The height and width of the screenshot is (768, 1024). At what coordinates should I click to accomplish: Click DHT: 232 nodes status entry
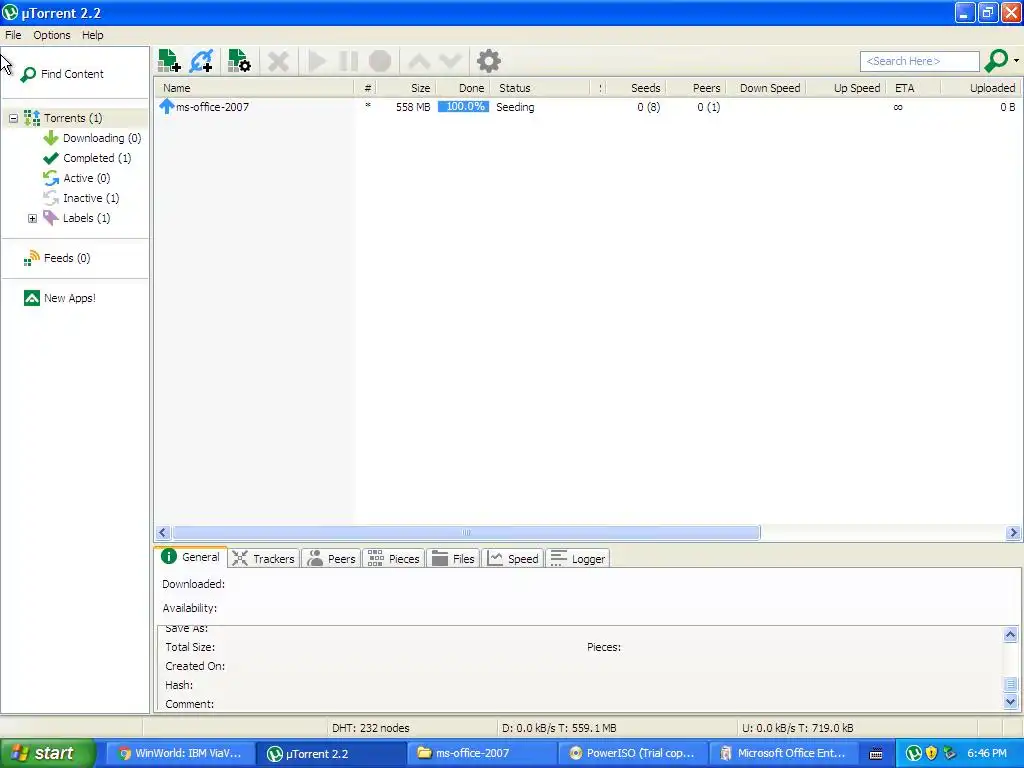point(370,728)
